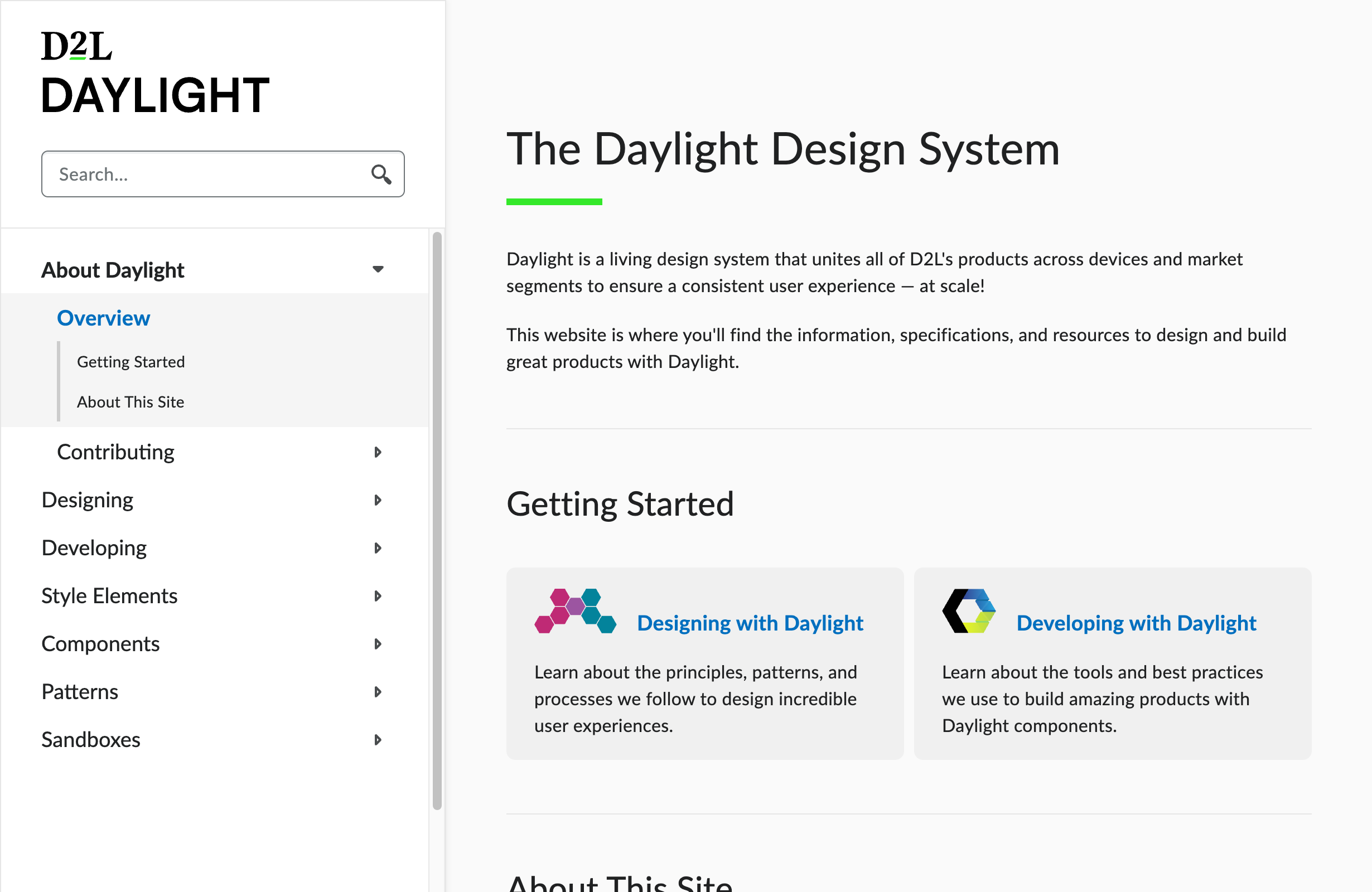This screenshot has height=892, width=1372.
Task: Expand the Sandboxes section arrow
Action: [378, 739]
